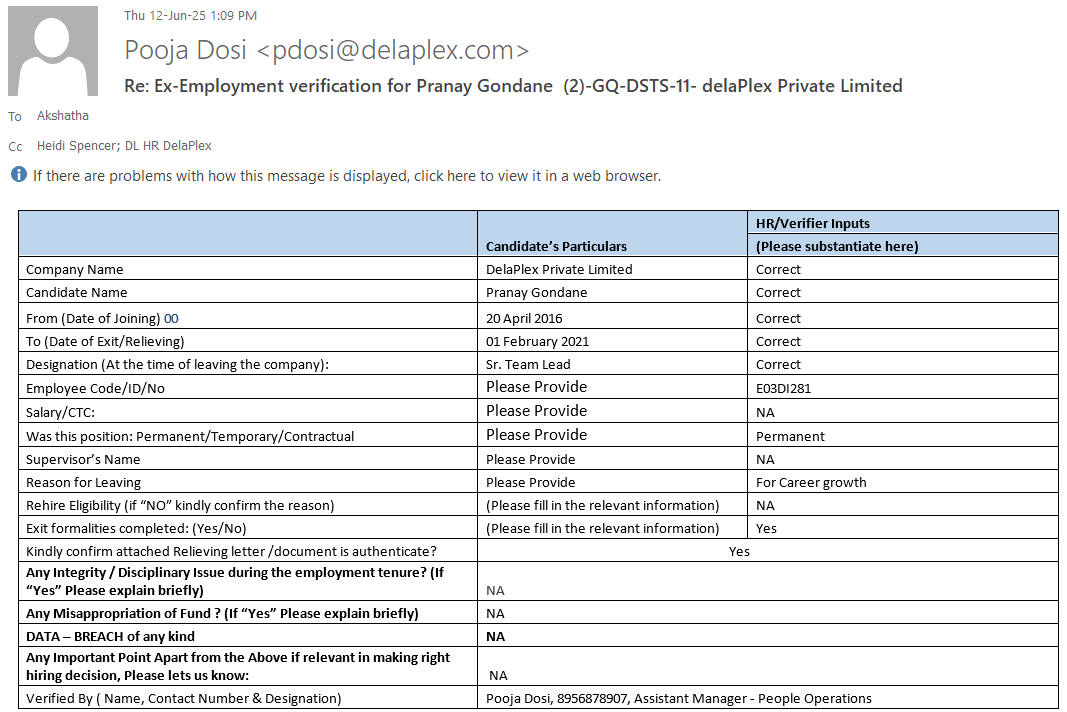
Task: Click the 01 February 2021 cell
Action: point(538,342)
